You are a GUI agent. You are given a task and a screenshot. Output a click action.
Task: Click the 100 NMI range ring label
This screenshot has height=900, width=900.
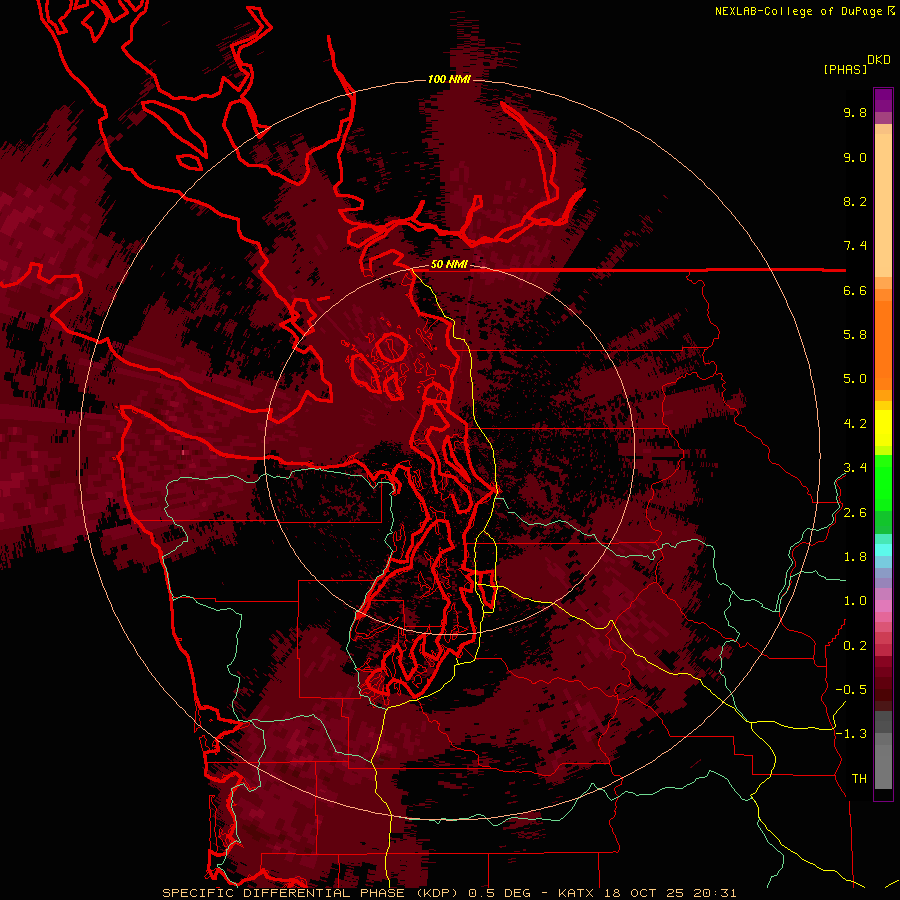coord(449,79)
